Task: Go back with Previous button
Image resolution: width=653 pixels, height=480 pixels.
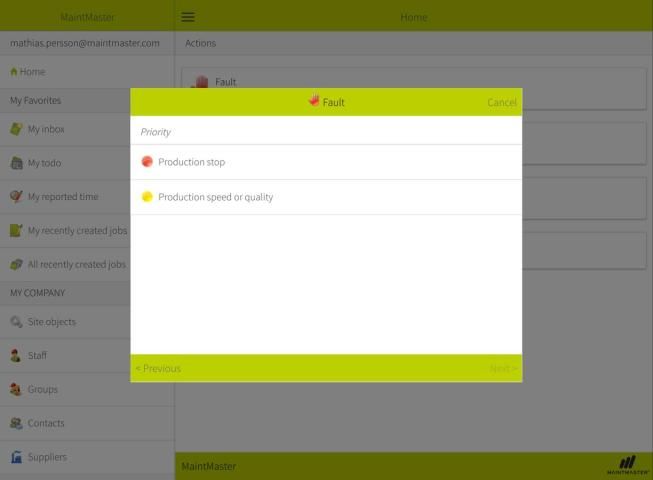Action: (x=158, y=368)
